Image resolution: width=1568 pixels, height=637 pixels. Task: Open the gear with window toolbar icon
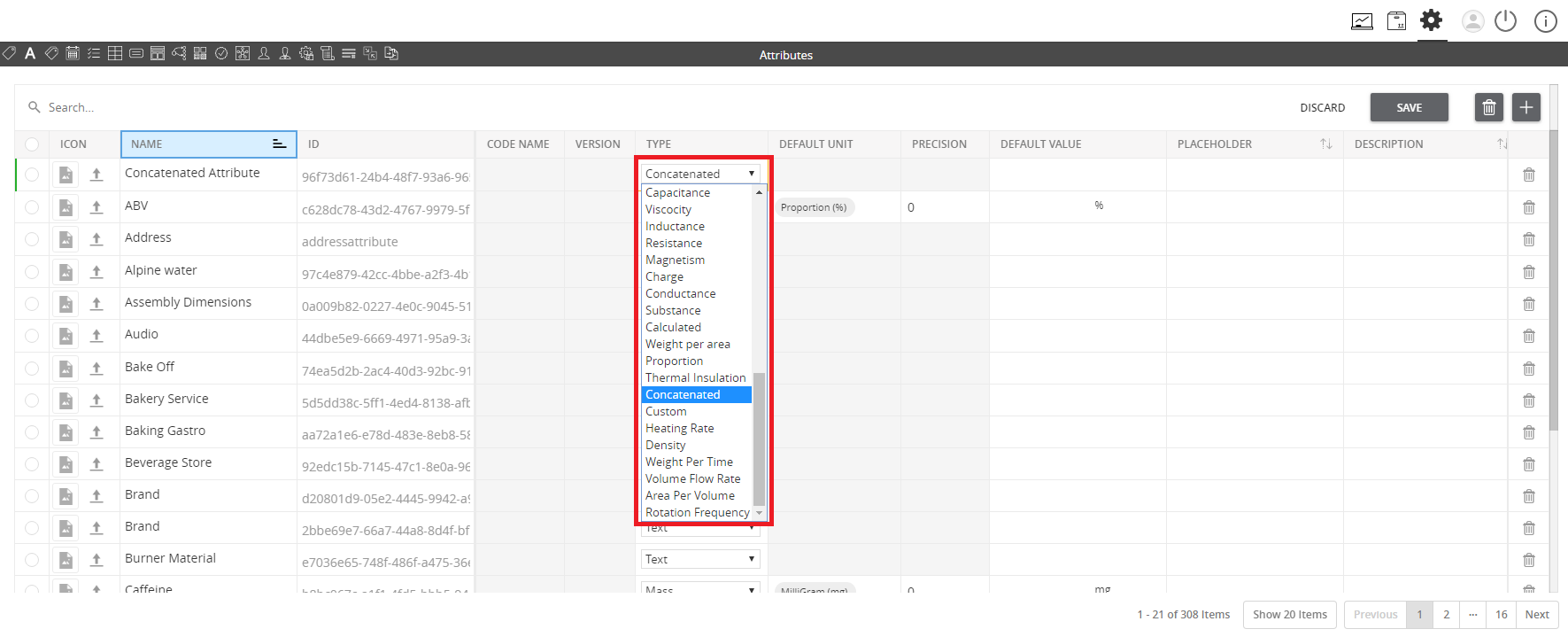[x=306, y=54]
